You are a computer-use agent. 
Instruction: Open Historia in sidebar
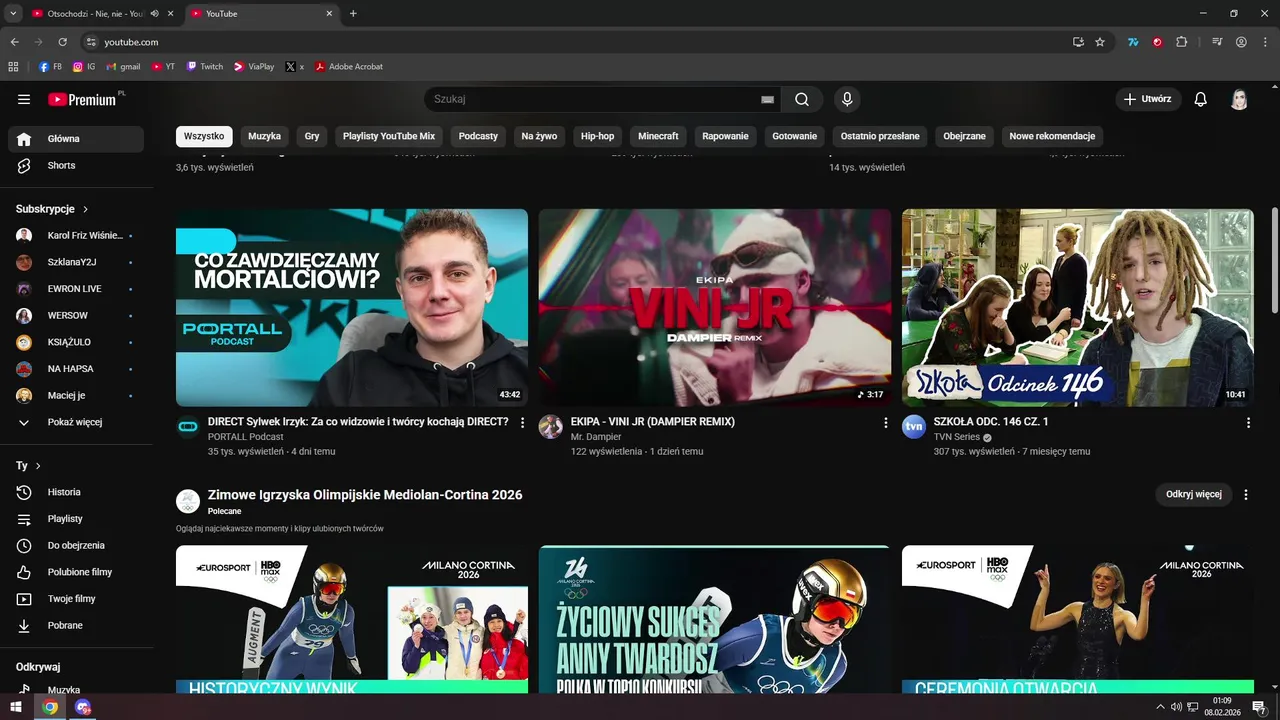[76, 492]
